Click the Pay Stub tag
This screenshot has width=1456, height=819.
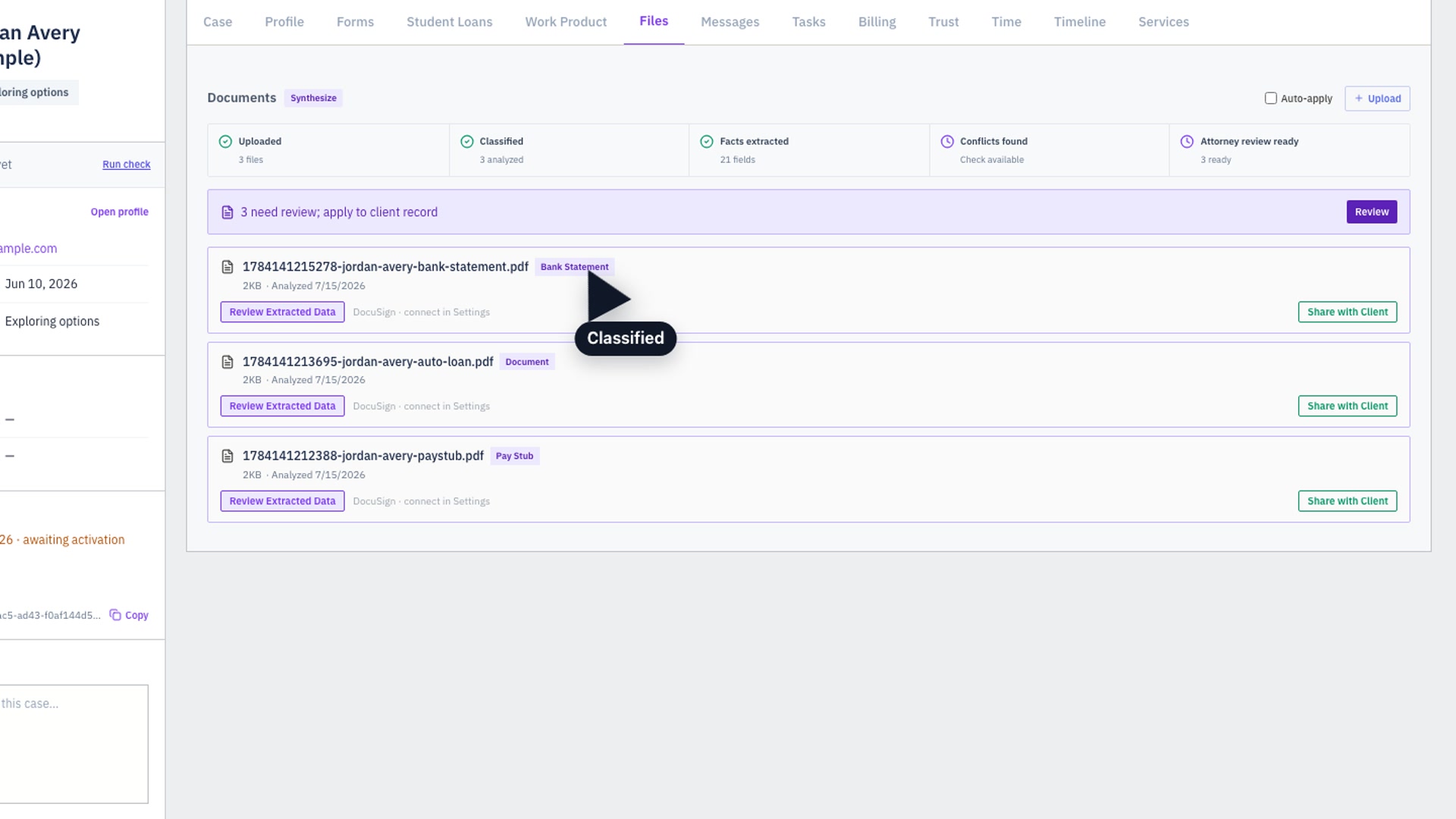coord(515,456)
